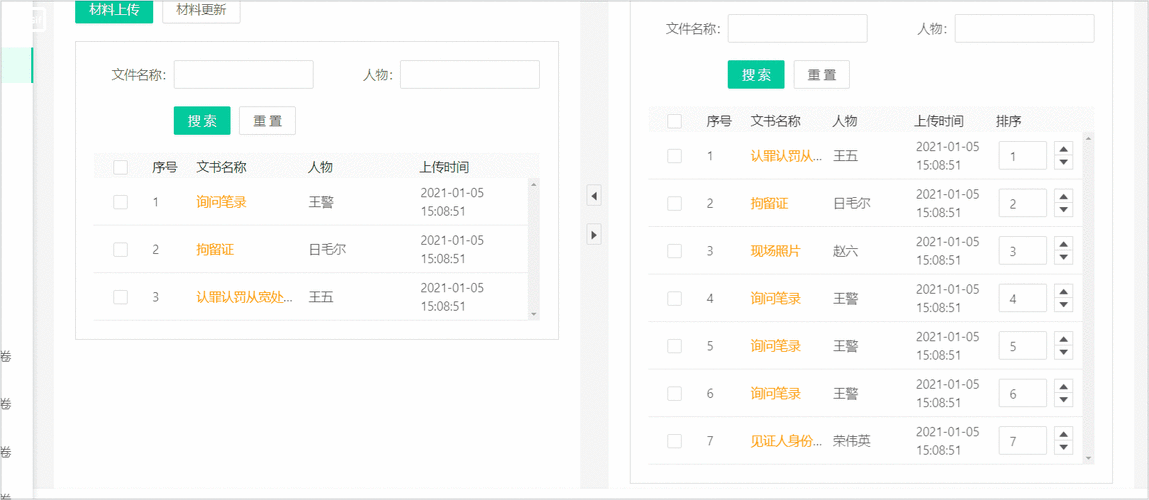Viewport: 1149px width, 500px height.
Task: Tick the select-all checkbox in left table header
Action: click(121, 167)
